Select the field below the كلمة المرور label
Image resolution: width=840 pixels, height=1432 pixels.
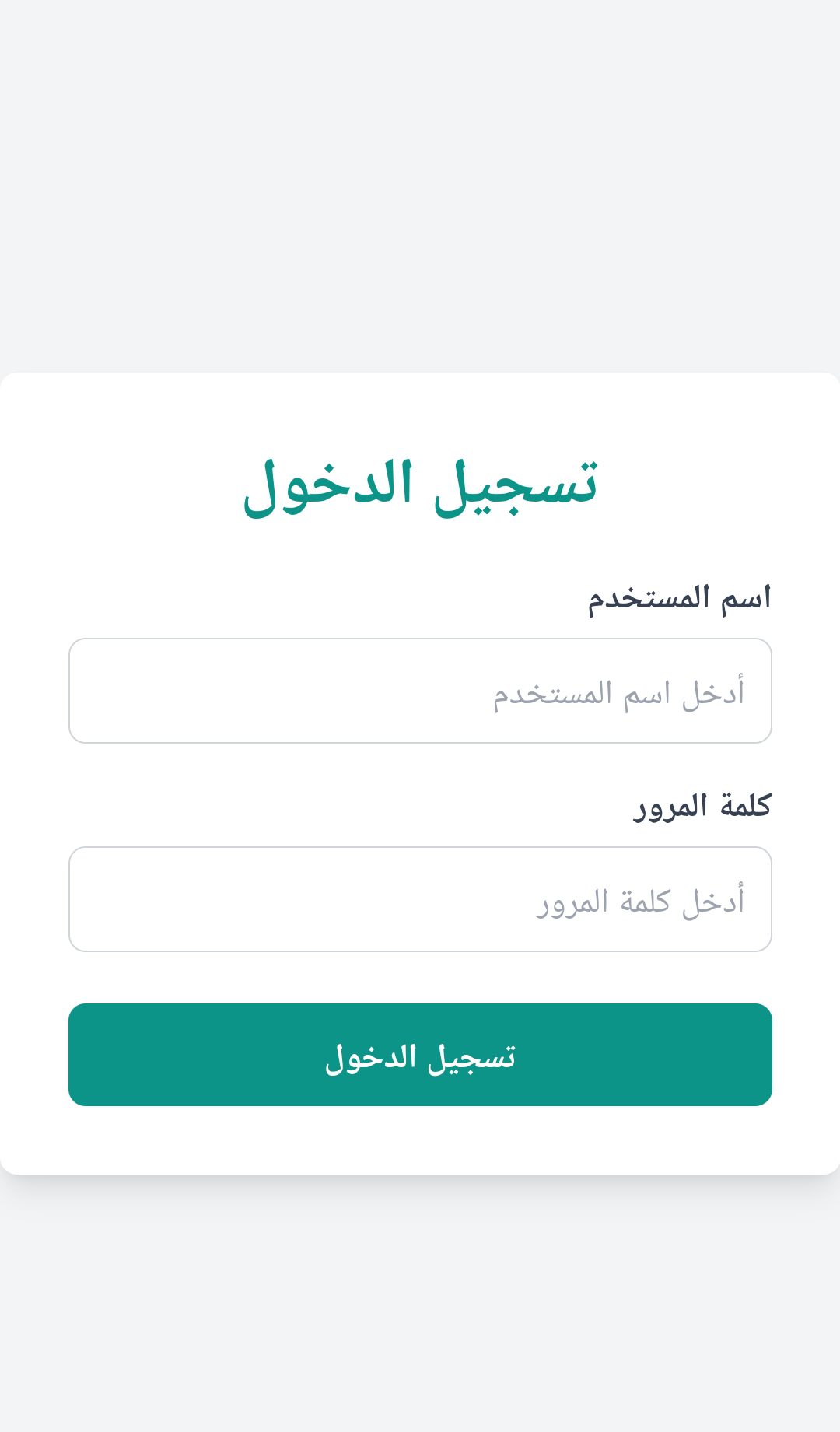click(x=420, y=899)
